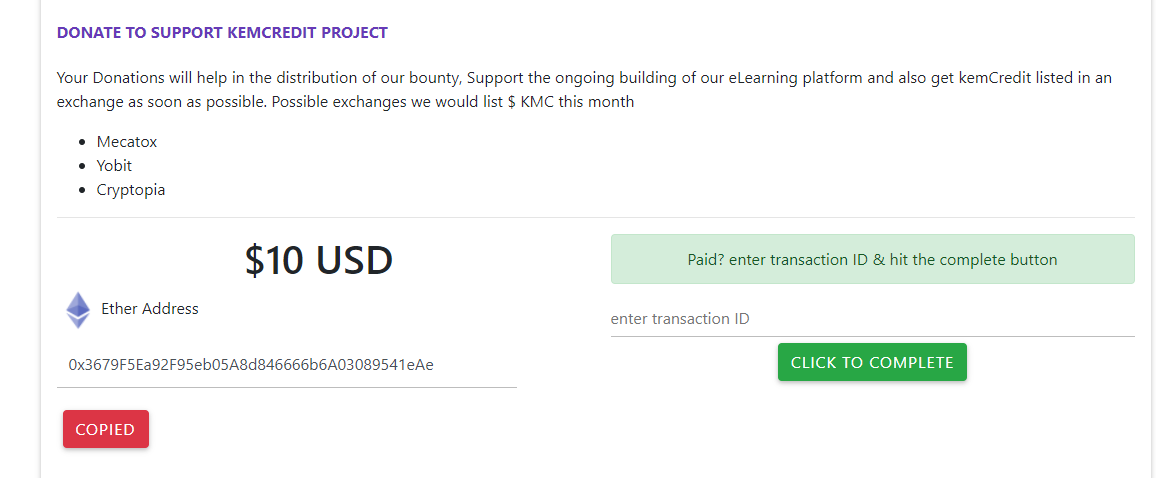The width and height of the screenshot is (1156, 478).
Task: Click the Mecatox exchange list item
Action: (x=127, y=142)
